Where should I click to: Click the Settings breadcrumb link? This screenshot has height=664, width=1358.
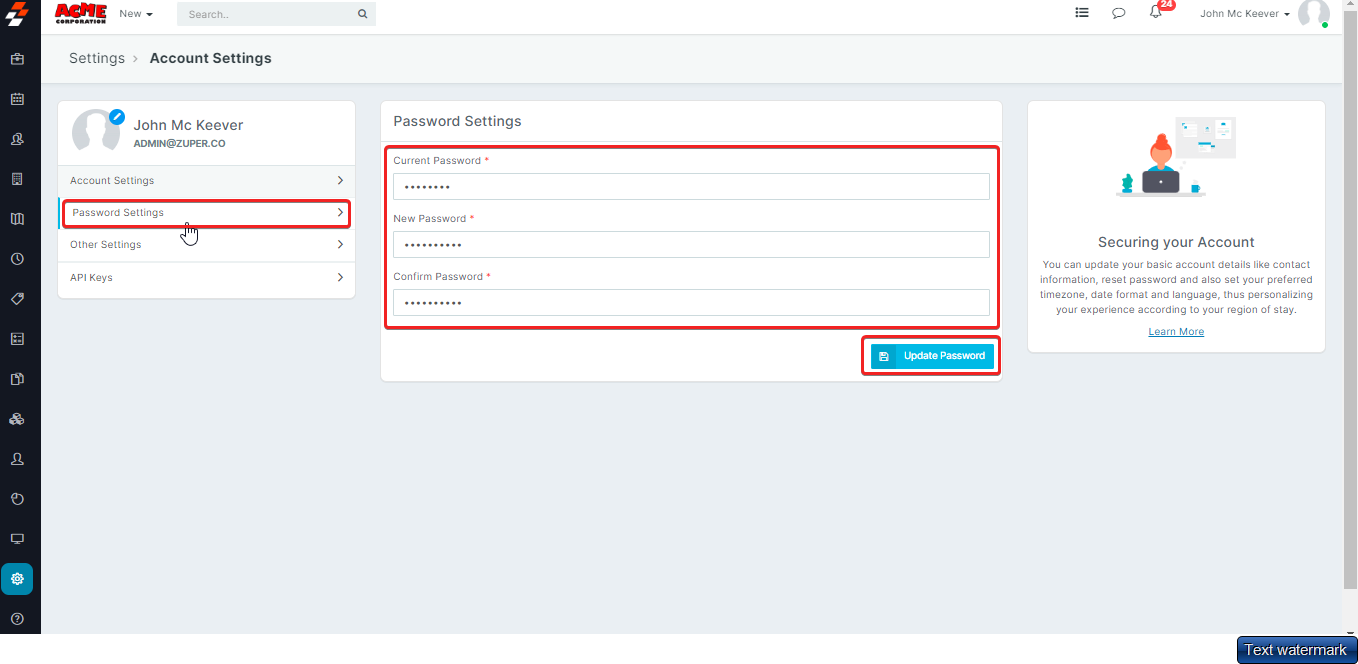(97, 58)
